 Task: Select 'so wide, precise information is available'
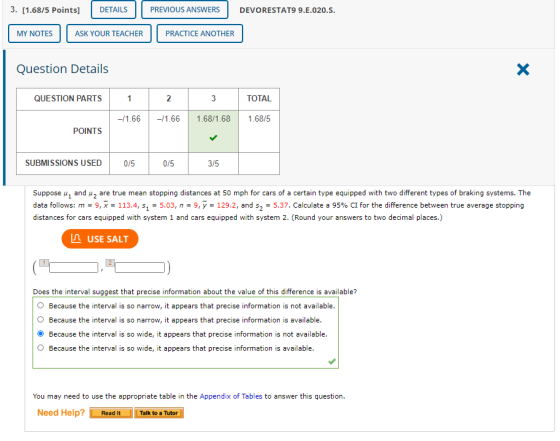(x=40, y=348)
